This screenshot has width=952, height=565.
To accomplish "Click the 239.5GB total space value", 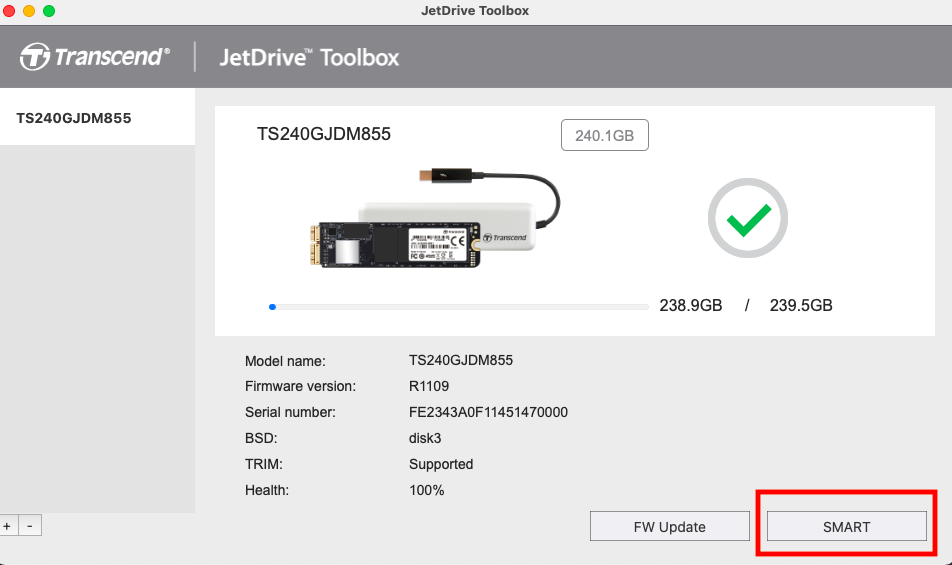I will (801, 305).
